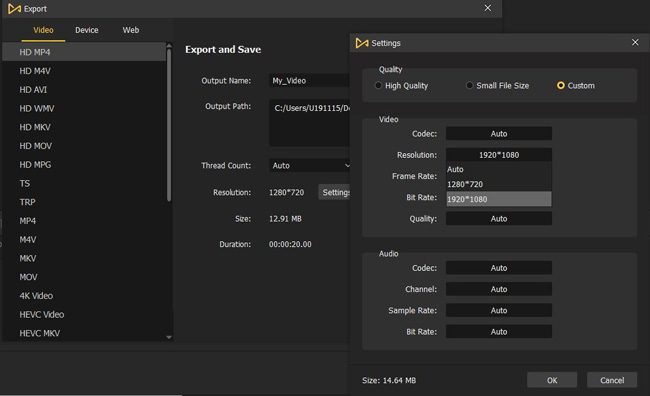Click the Duration value 00:00:20.00
Viewport: 650px width, 396px height.
290,244
